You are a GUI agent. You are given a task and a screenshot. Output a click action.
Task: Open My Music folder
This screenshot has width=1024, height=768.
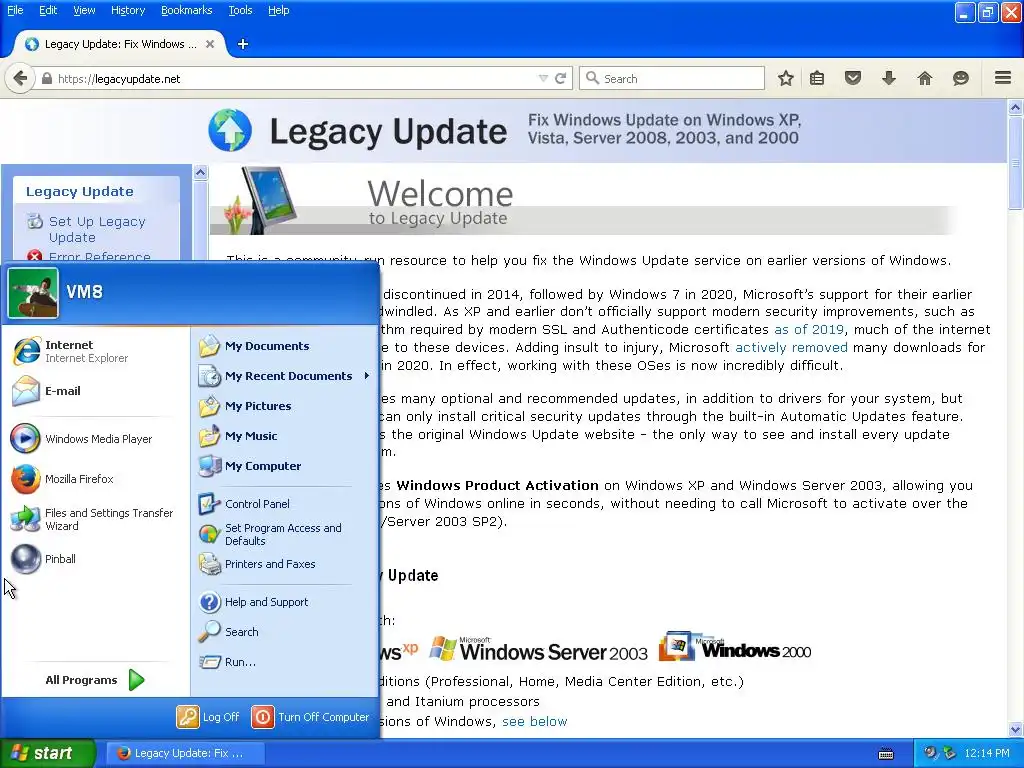pyautogui.click(x=285, y=436)
